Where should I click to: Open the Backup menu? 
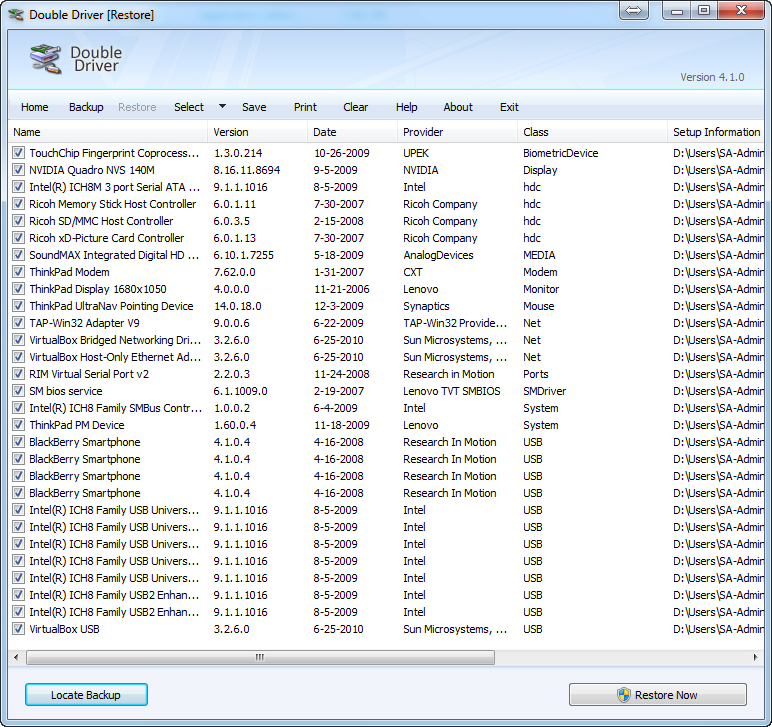click(86, 107)
